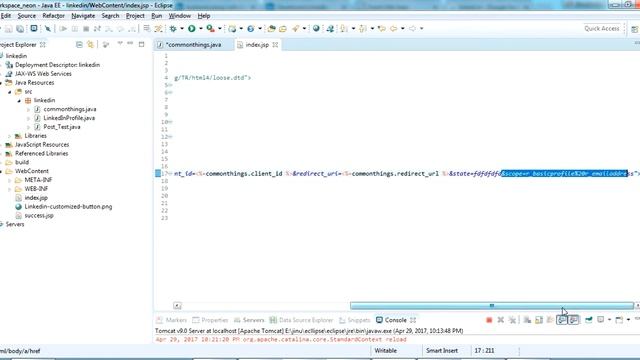Open the Source menu
This screenshot has height=360, width=640.
tap(27, 16)
